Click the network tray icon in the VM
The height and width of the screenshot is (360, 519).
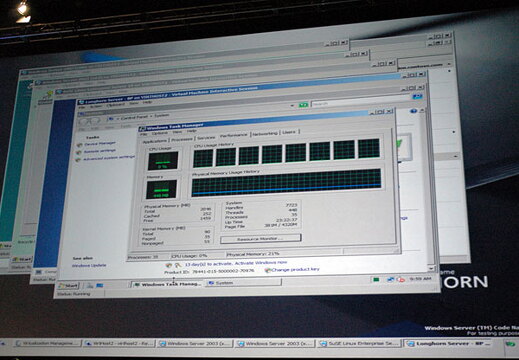pos(391,279)
